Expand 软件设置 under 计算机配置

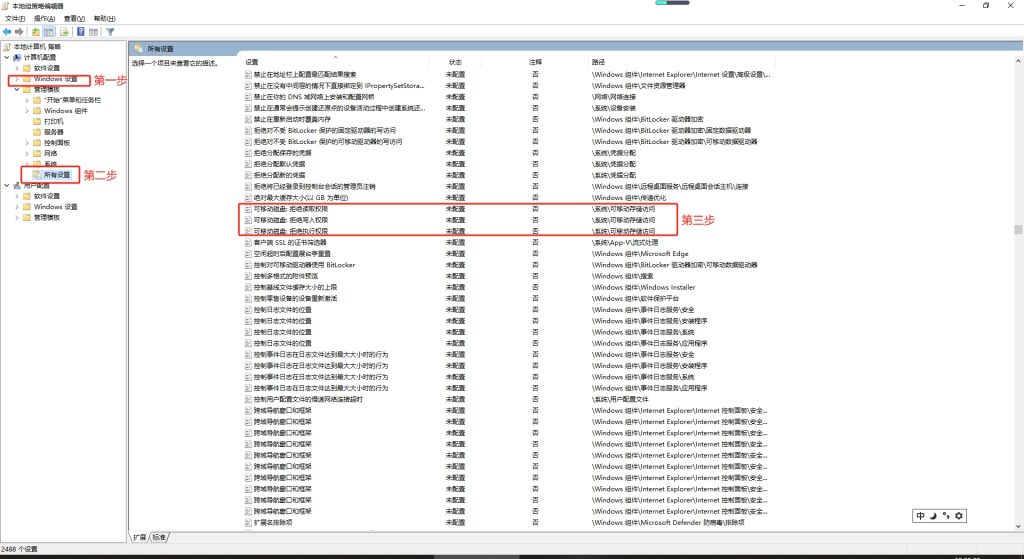17,68
